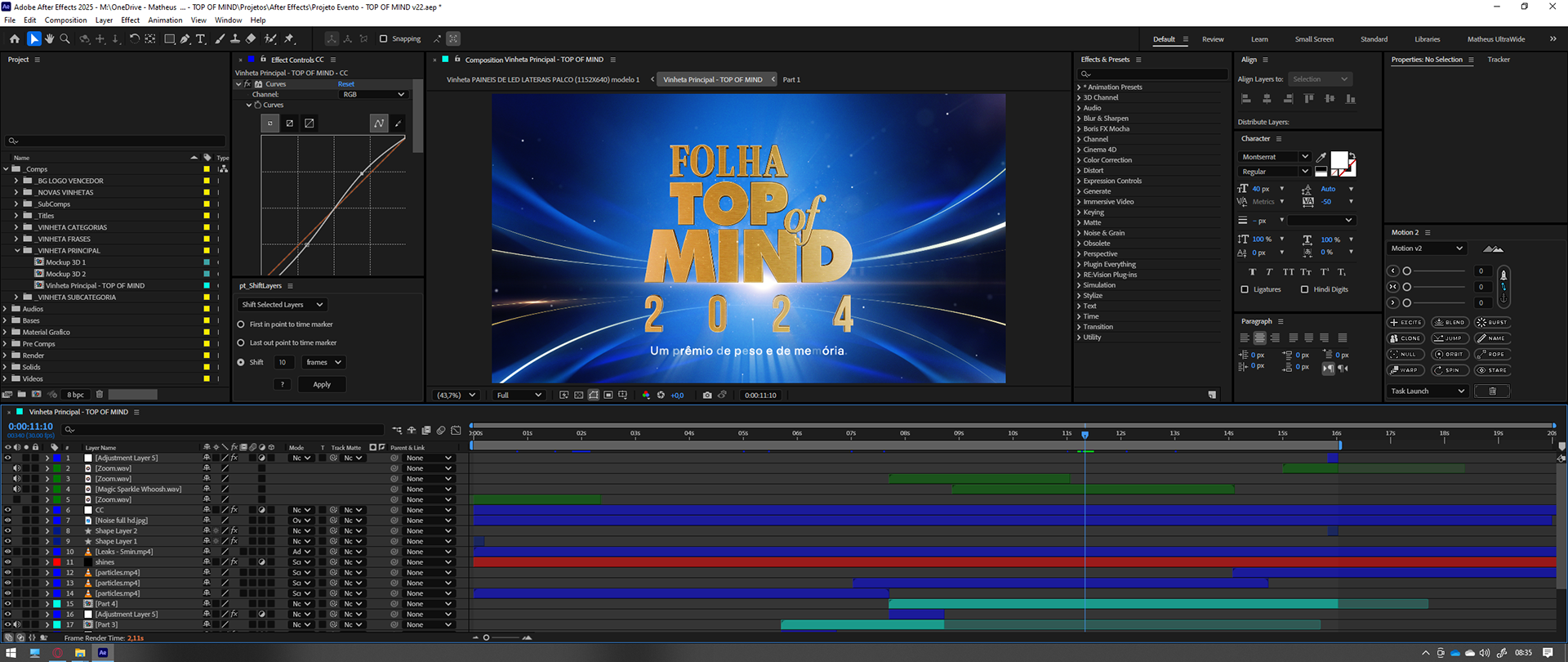Screen dimensions: 1568x662
Task: Click the center text paragraph alignment icon
Action: tap(1259, 338)
